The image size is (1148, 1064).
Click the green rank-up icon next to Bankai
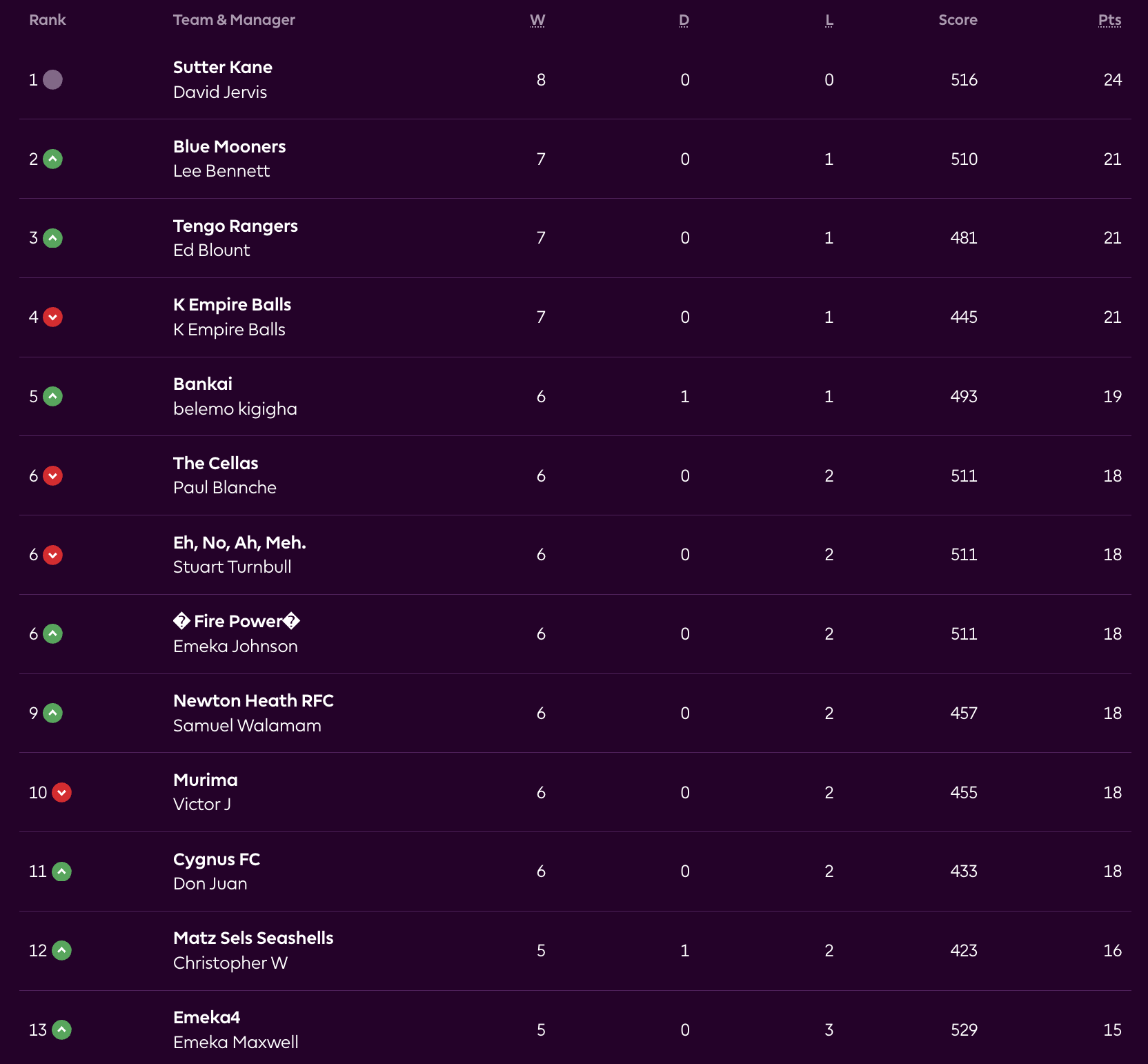pos(52,397)
